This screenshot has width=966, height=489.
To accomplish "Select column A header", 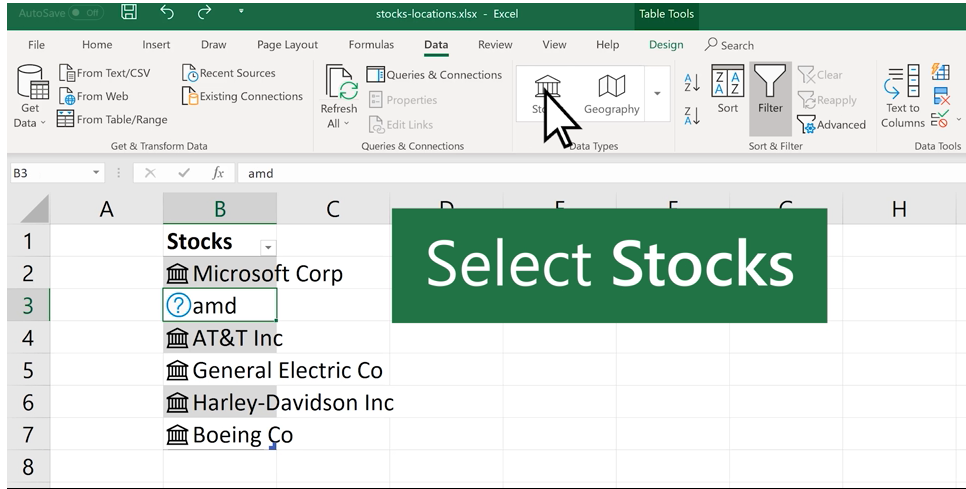I will [107, 209].
